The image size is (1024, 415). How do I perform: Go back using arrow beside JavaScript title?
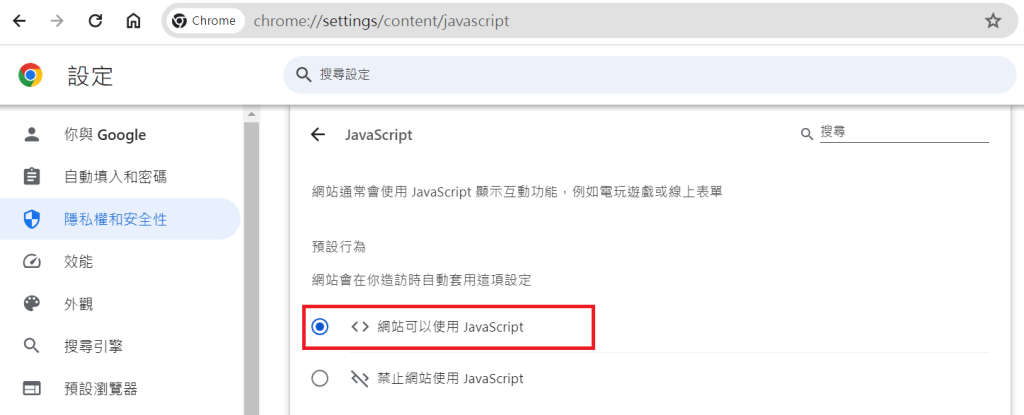[318, 134]
